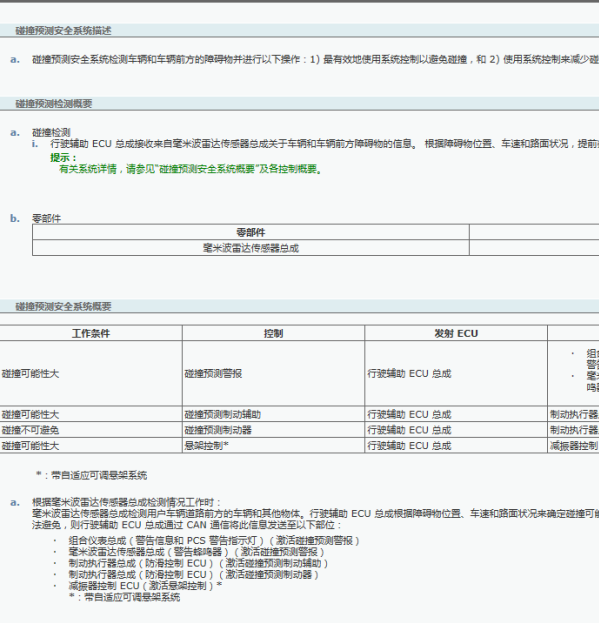Click the bold "零部件" table header cell

tap(251, 232)
